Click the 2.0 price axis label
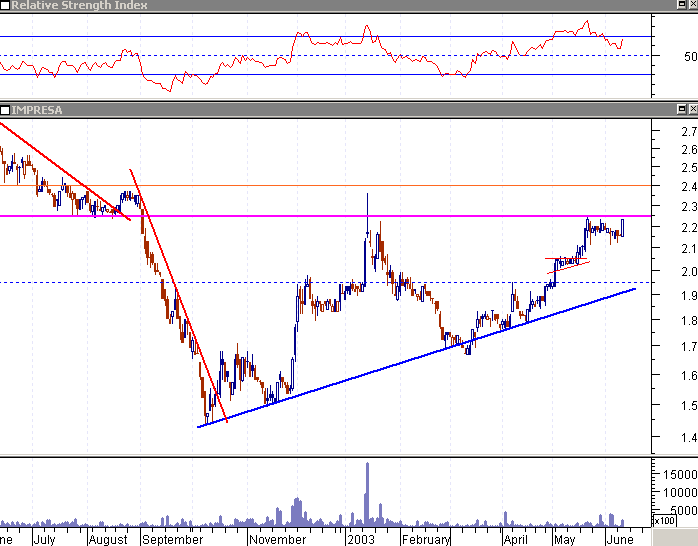This screenshot has width=698, height=546. pos(689,271)
